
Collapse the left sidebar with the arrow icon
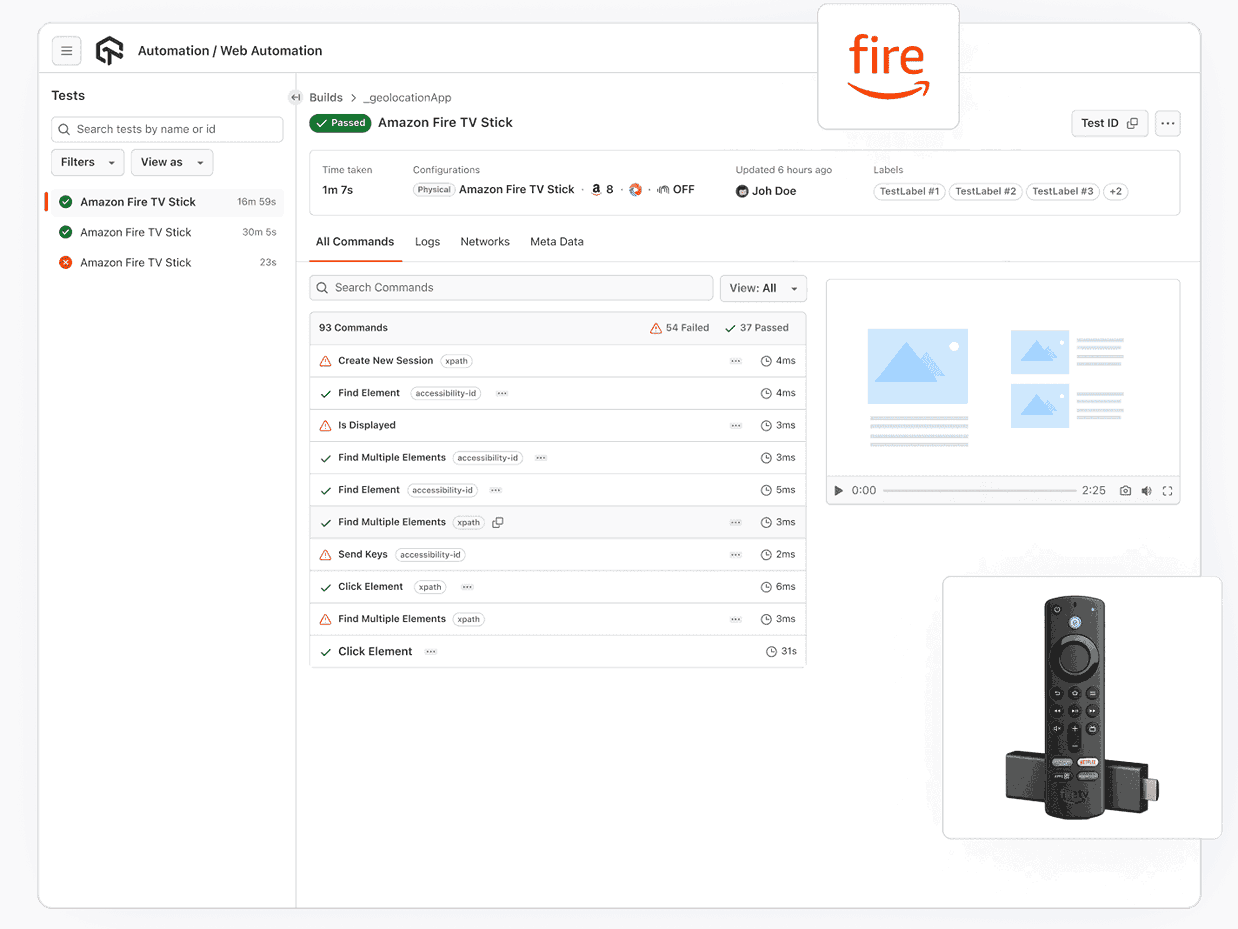(x=295, y=97)
